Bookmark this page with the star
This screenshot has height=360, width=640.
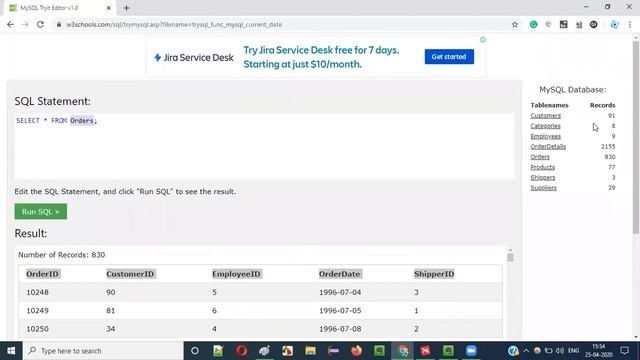(515, 24)
